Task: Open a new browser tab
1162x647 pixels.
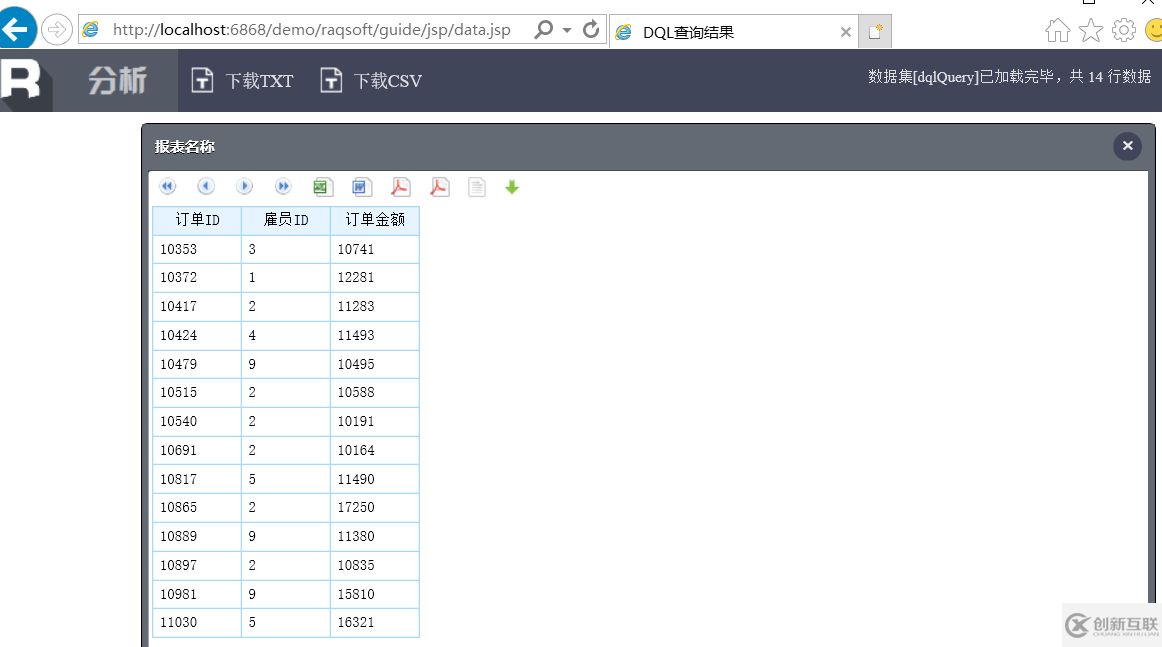Action: (875, 31)
